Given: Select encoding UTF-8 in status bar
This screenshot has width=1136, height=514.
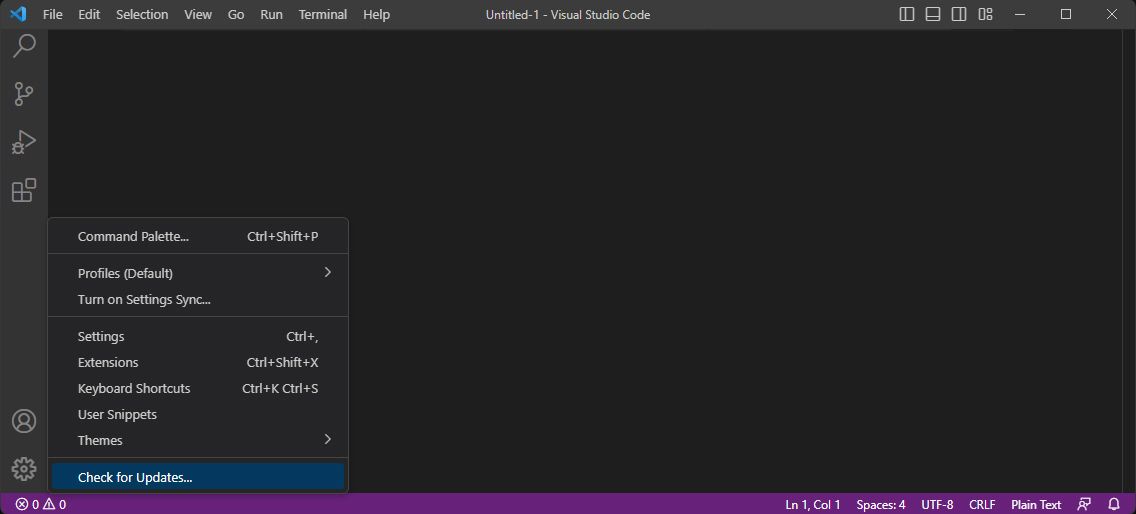Looking at the screenshot, I should click(937, 505).
